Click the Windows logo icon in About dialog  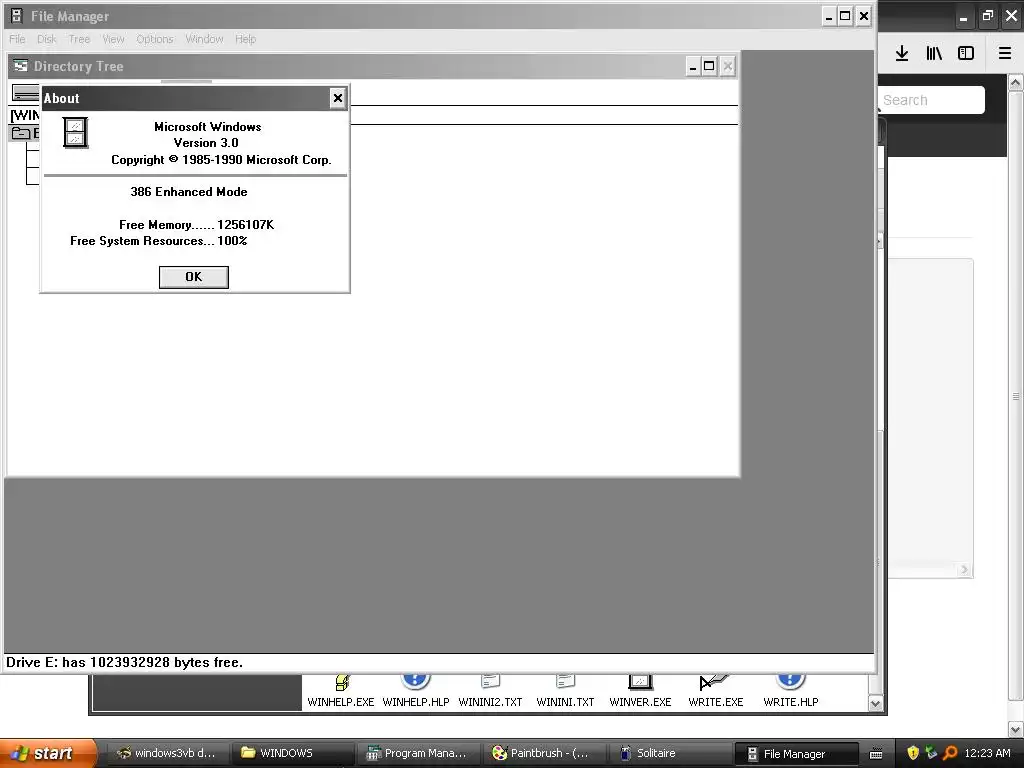click(x=75, y=133)
